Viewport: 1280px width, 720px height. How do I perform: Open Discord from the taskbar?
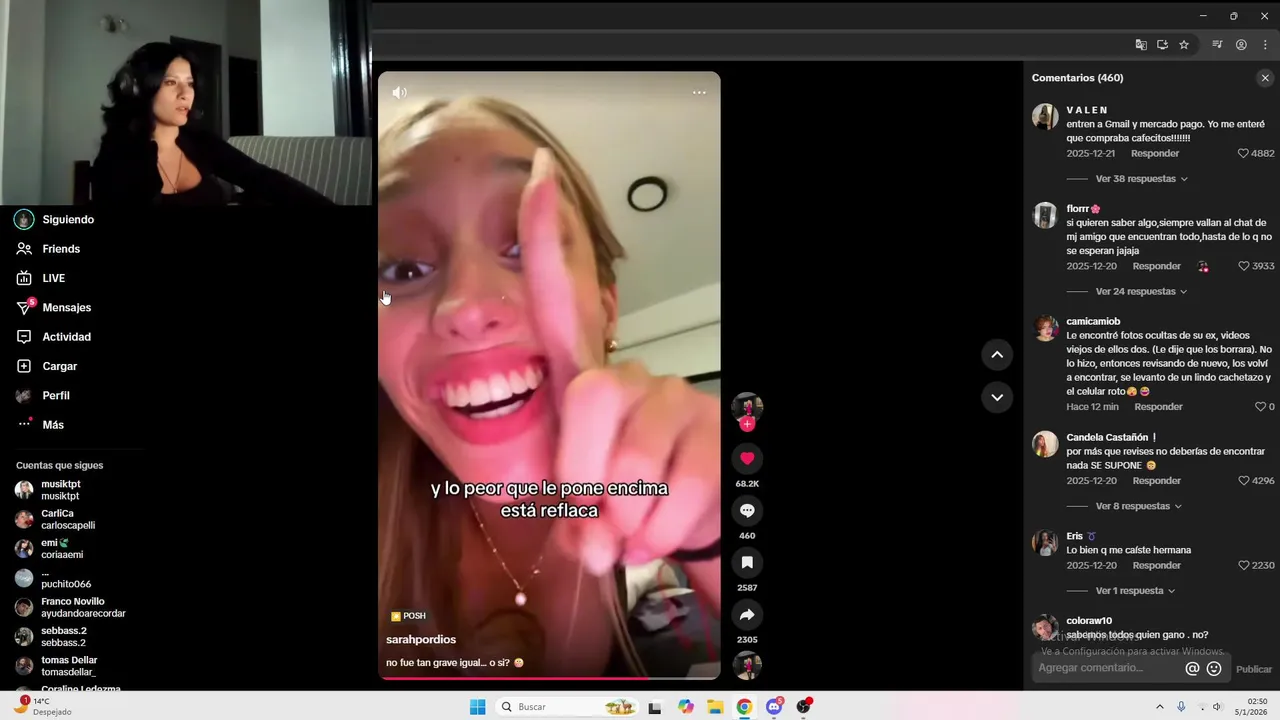774,707
